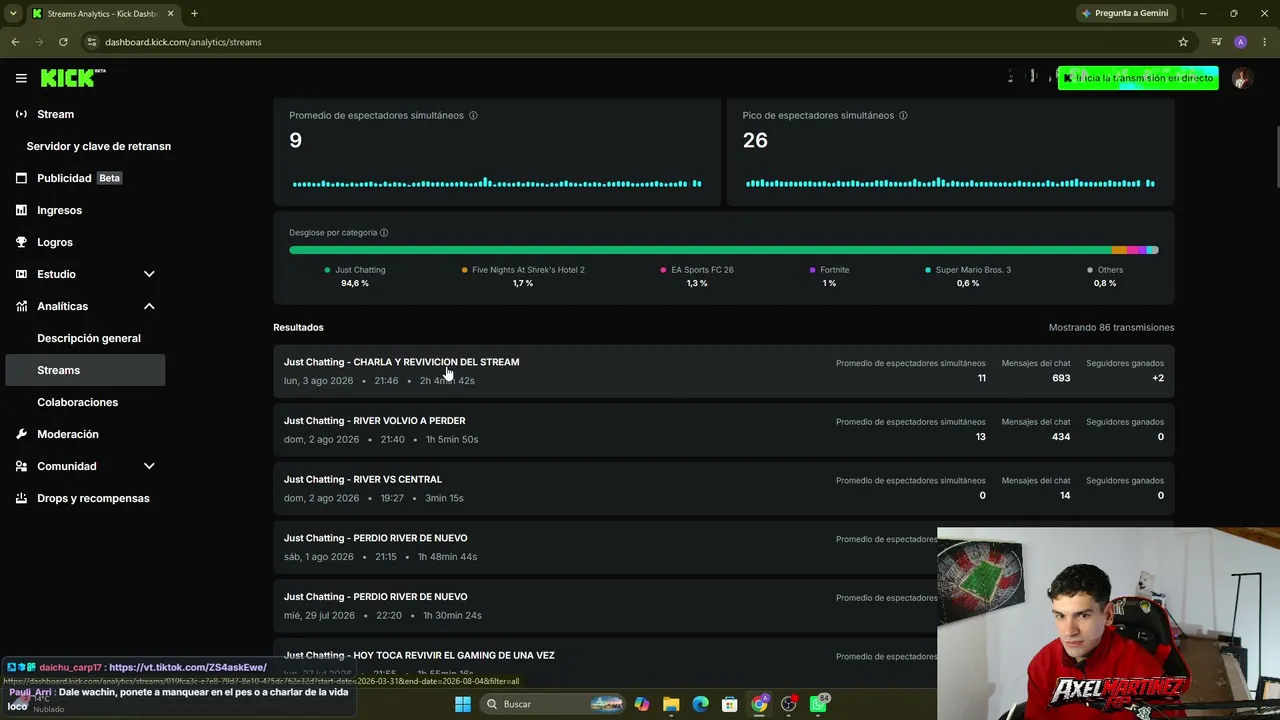The width and height of the screenshot is (1280, 720).
Task: Open the hamburger menu beside the Kick logo
Action: (x=21, y=78)
